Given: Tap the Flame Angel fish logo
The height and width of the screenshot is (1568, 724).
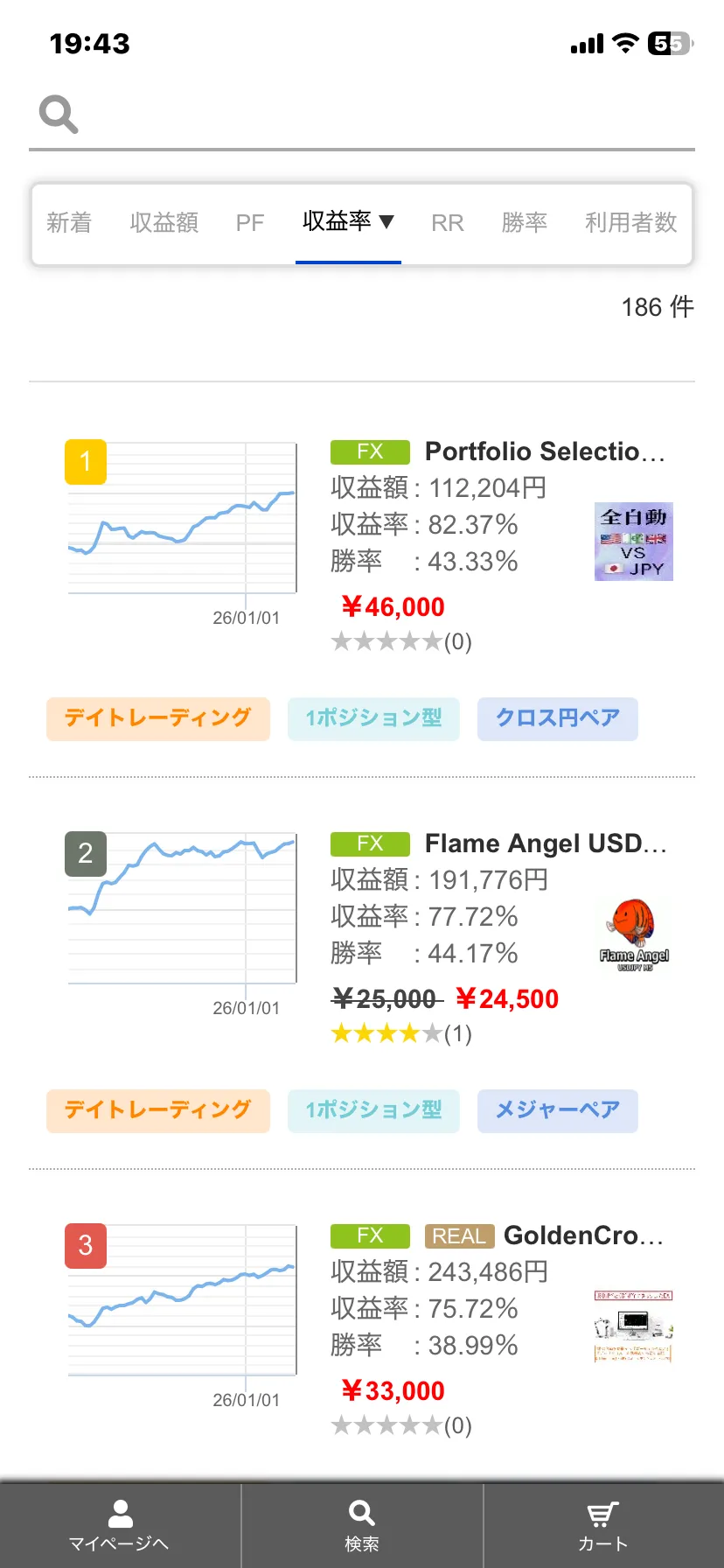Looking at the screenshot, I should click(x=634, y=934).
